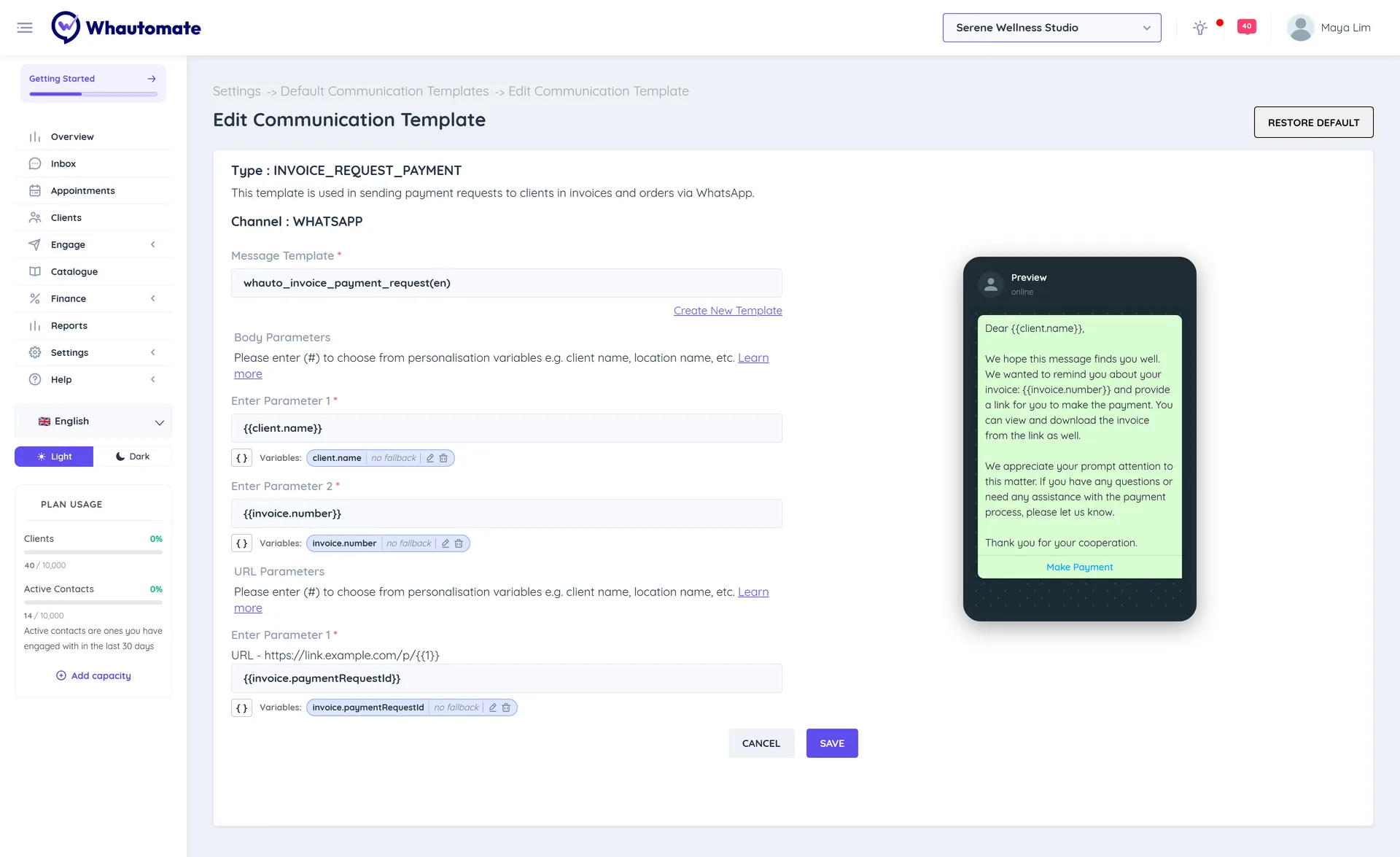The image size is (1400, 857).
Task: Click the Getting Started progress bar
Action: [x=93, y=94]
